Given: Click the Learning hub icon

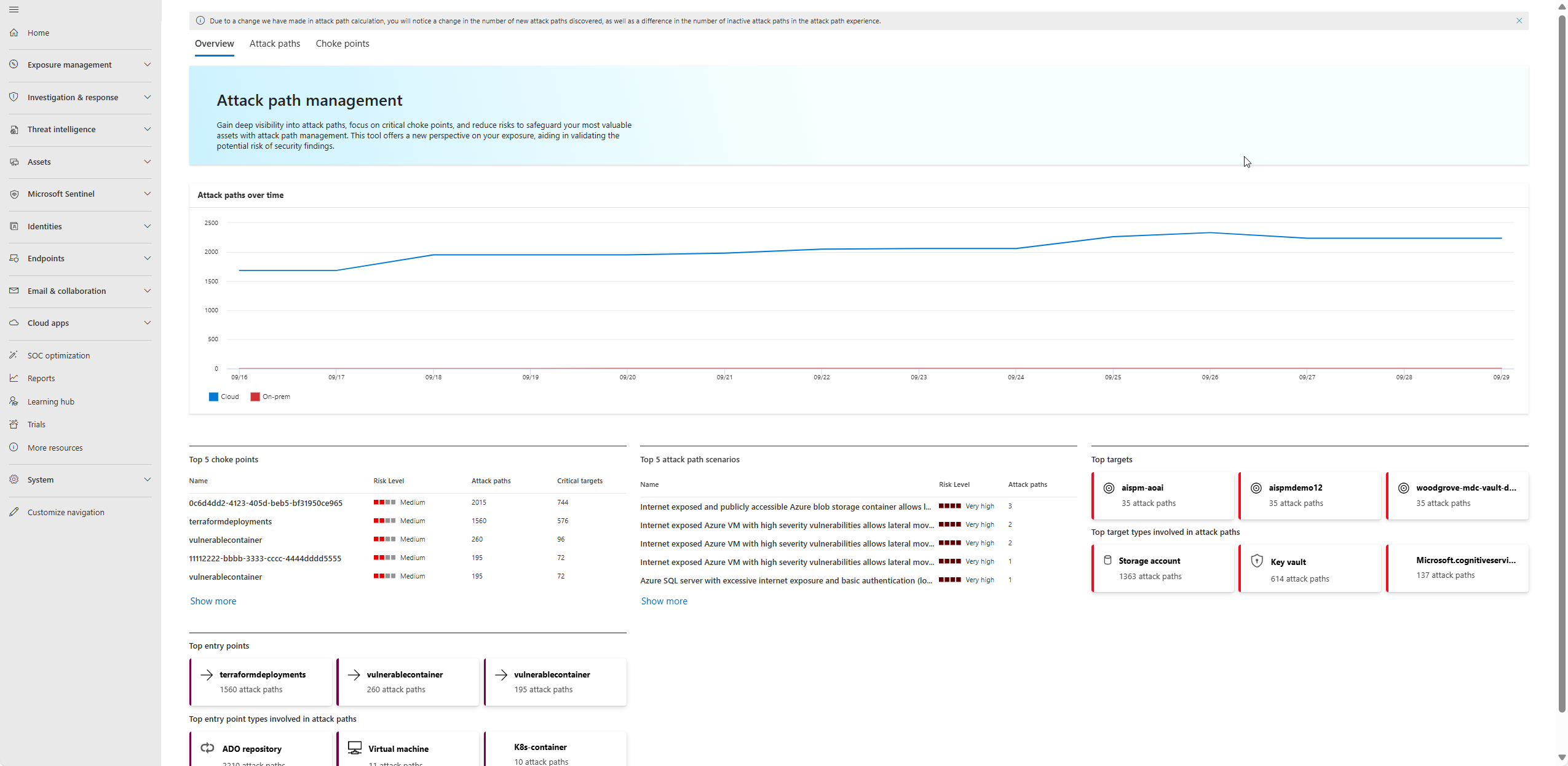Looking at the screenshot, I should coord(14,401).
